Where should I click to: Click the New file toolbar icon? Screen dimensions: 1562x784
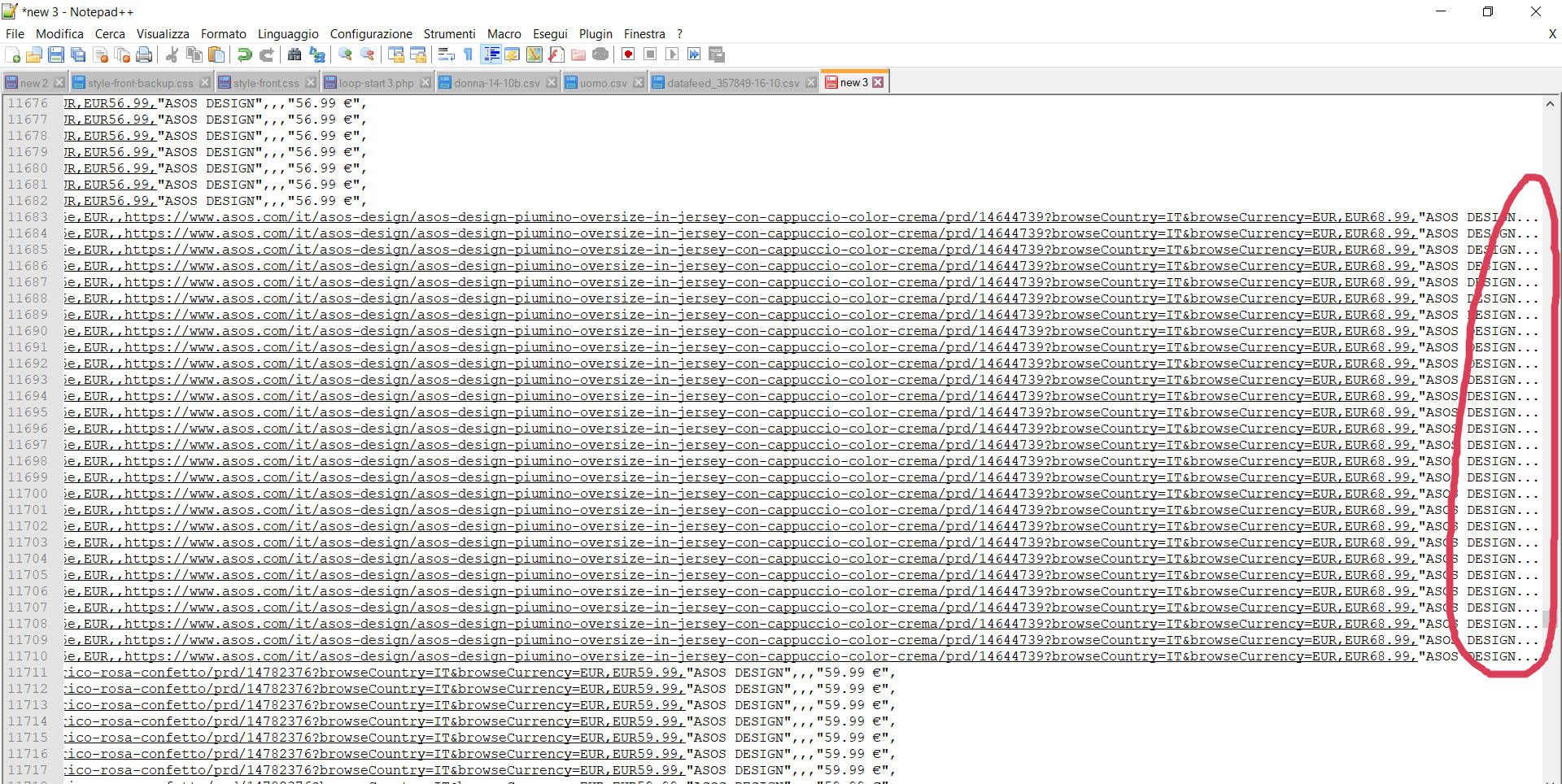pyautogui.click(x=13, y=54)
